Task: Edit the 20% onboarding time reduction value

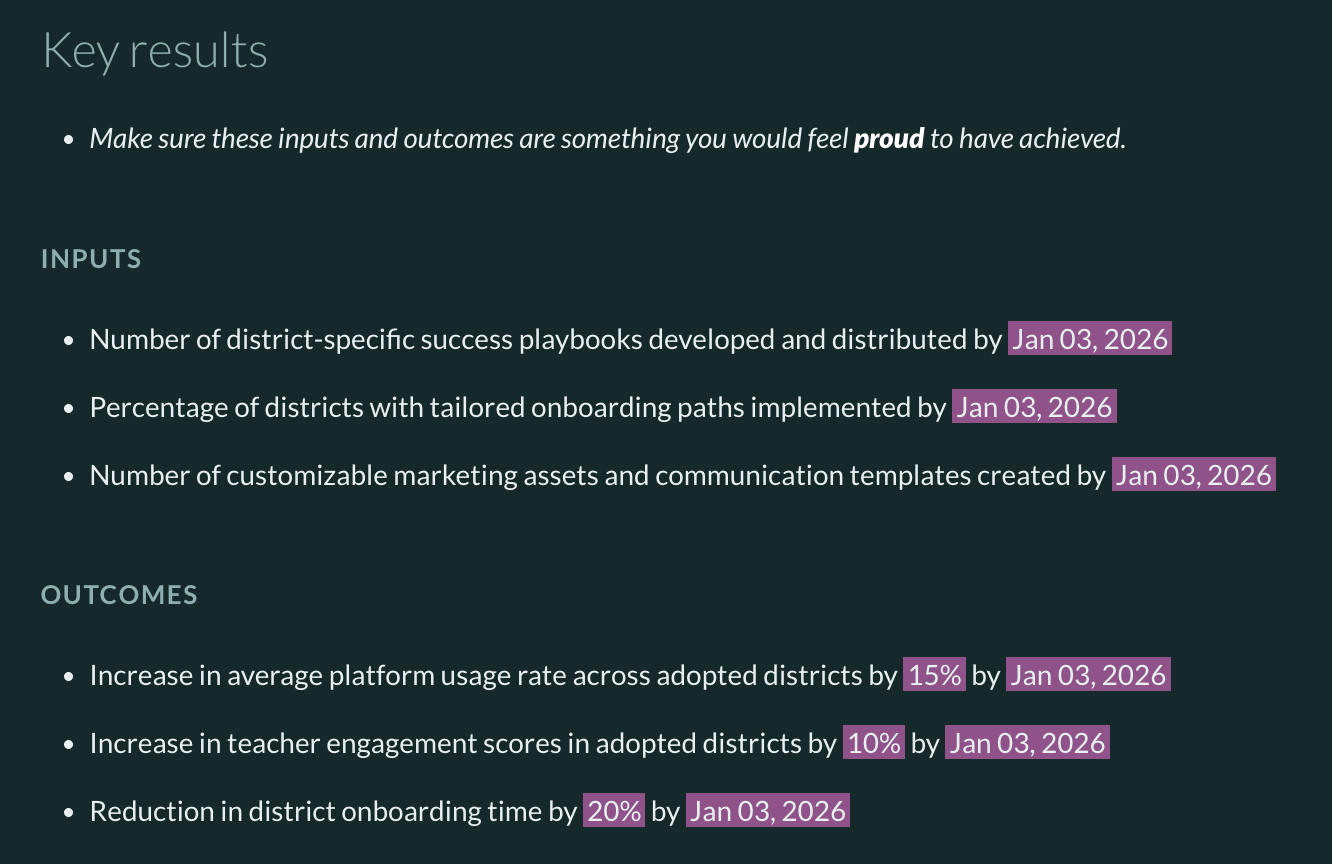Action: 614,811
